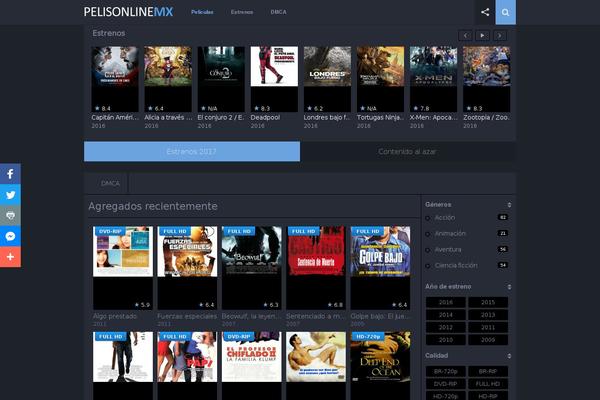Screen dimensions: 600x400
Task: Open Alicia a través poster
Action: (168, 79)
